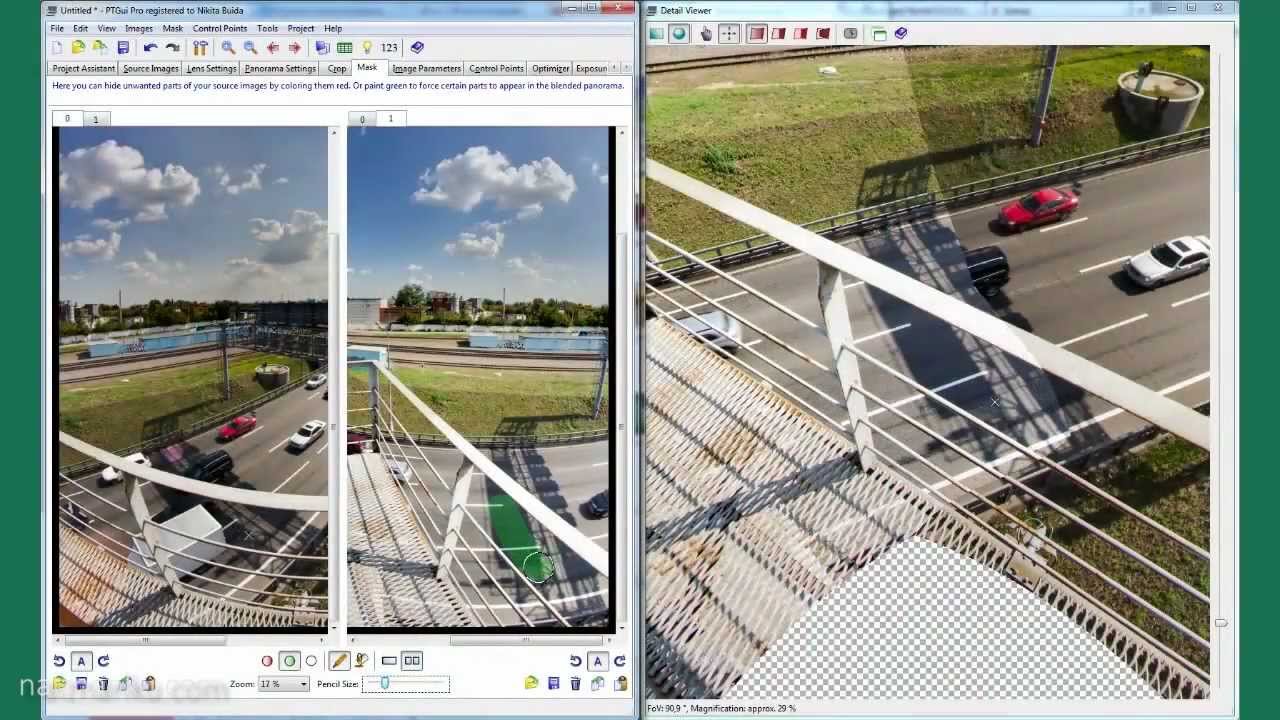Open the Help menu
The image size is (1280, 720).
333,28
